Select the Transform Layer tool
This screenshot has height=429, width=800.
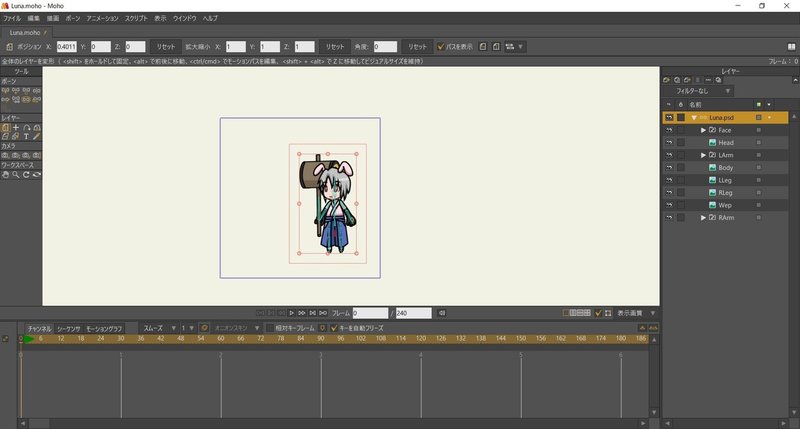click(x=5, y=128)
